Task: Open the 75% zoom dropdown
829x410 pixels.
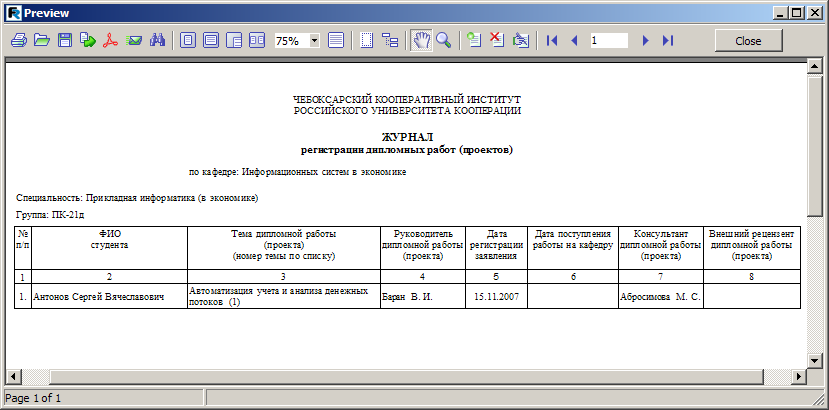Action: point(315,41)
